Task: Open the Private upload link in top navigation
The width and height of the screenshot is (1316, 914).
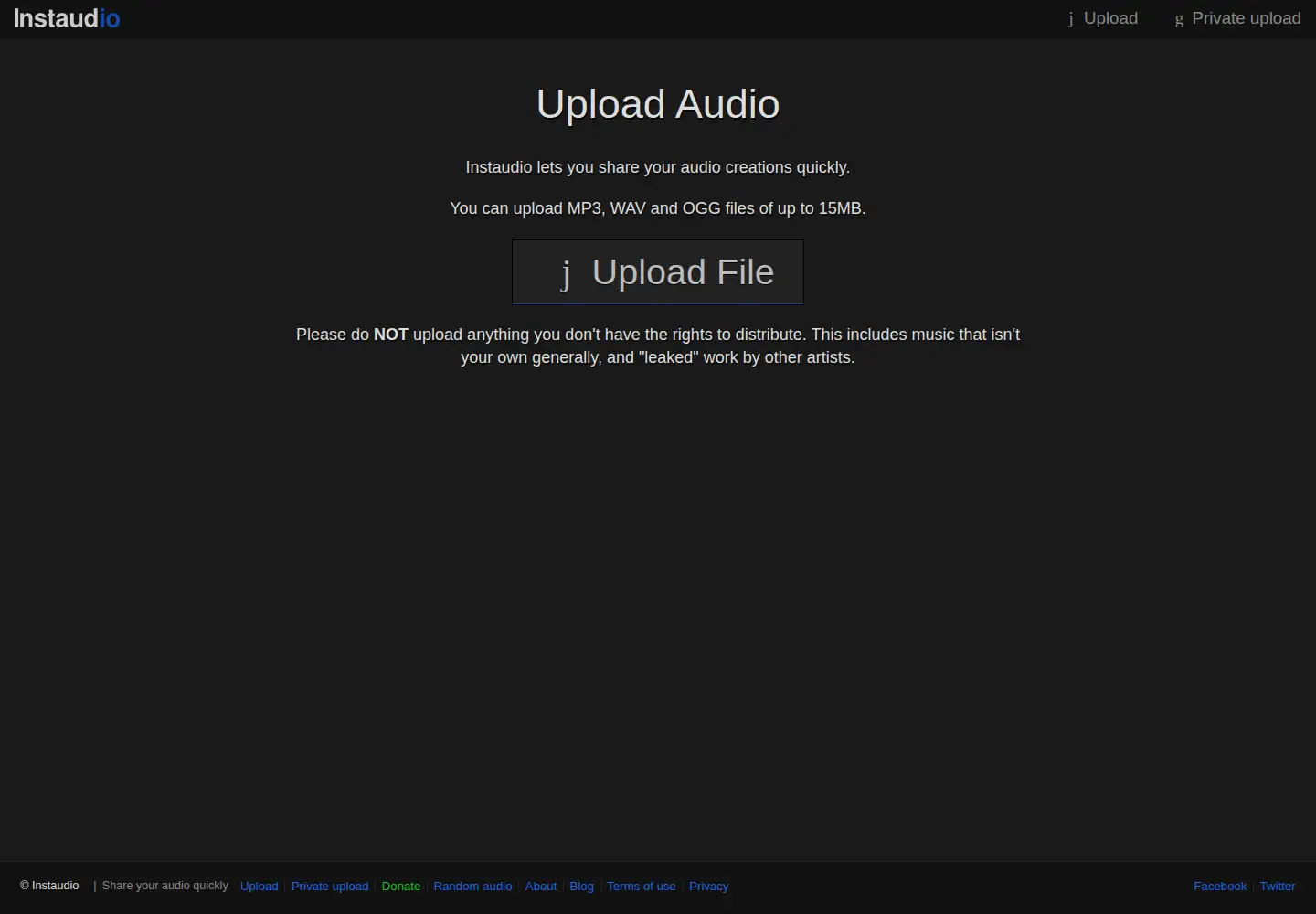Action: click(1237, 18)
